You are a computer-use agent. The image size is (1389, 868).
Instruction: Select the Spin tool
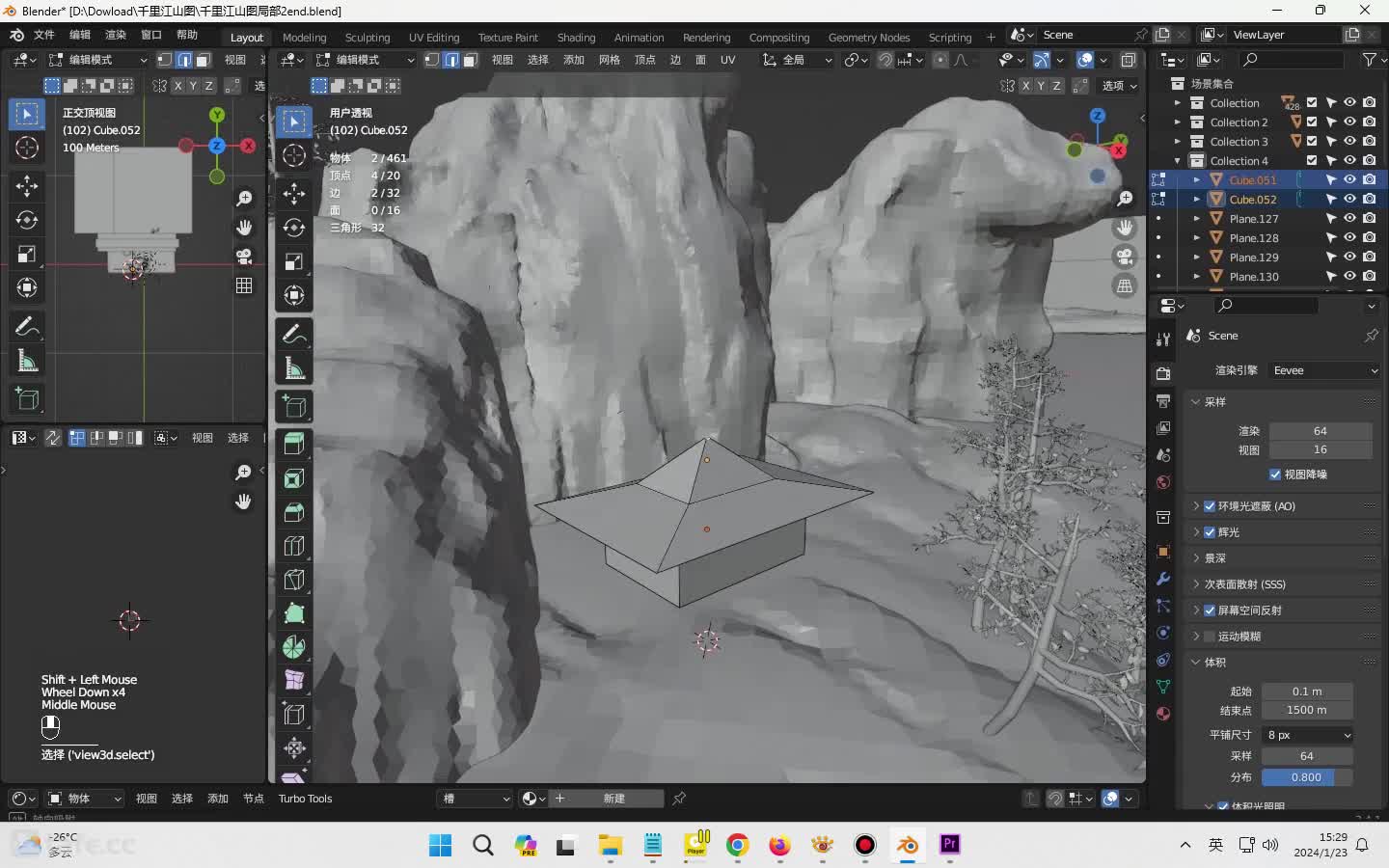tap(294, 647)
